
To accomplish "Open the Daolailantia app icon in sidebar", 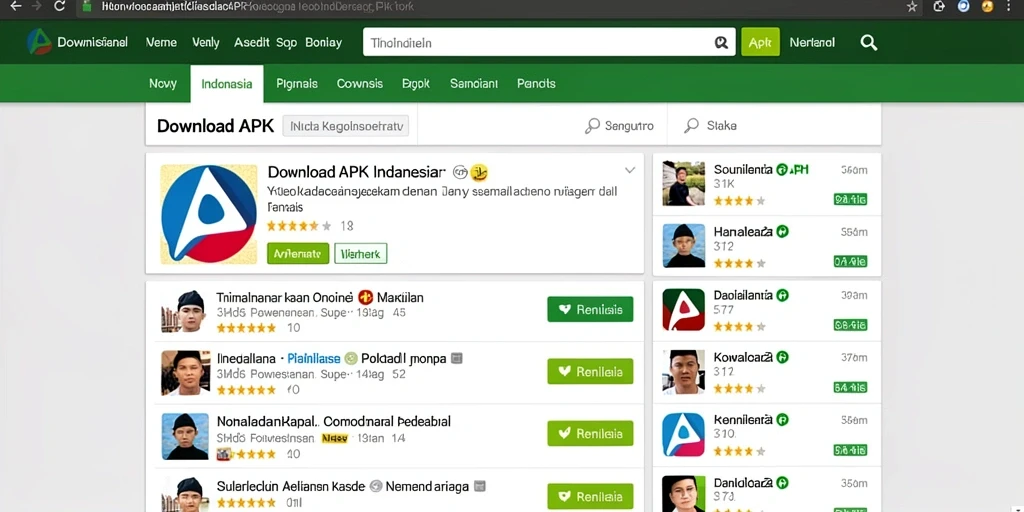I will pyautogui.click(x=684, y=310).
